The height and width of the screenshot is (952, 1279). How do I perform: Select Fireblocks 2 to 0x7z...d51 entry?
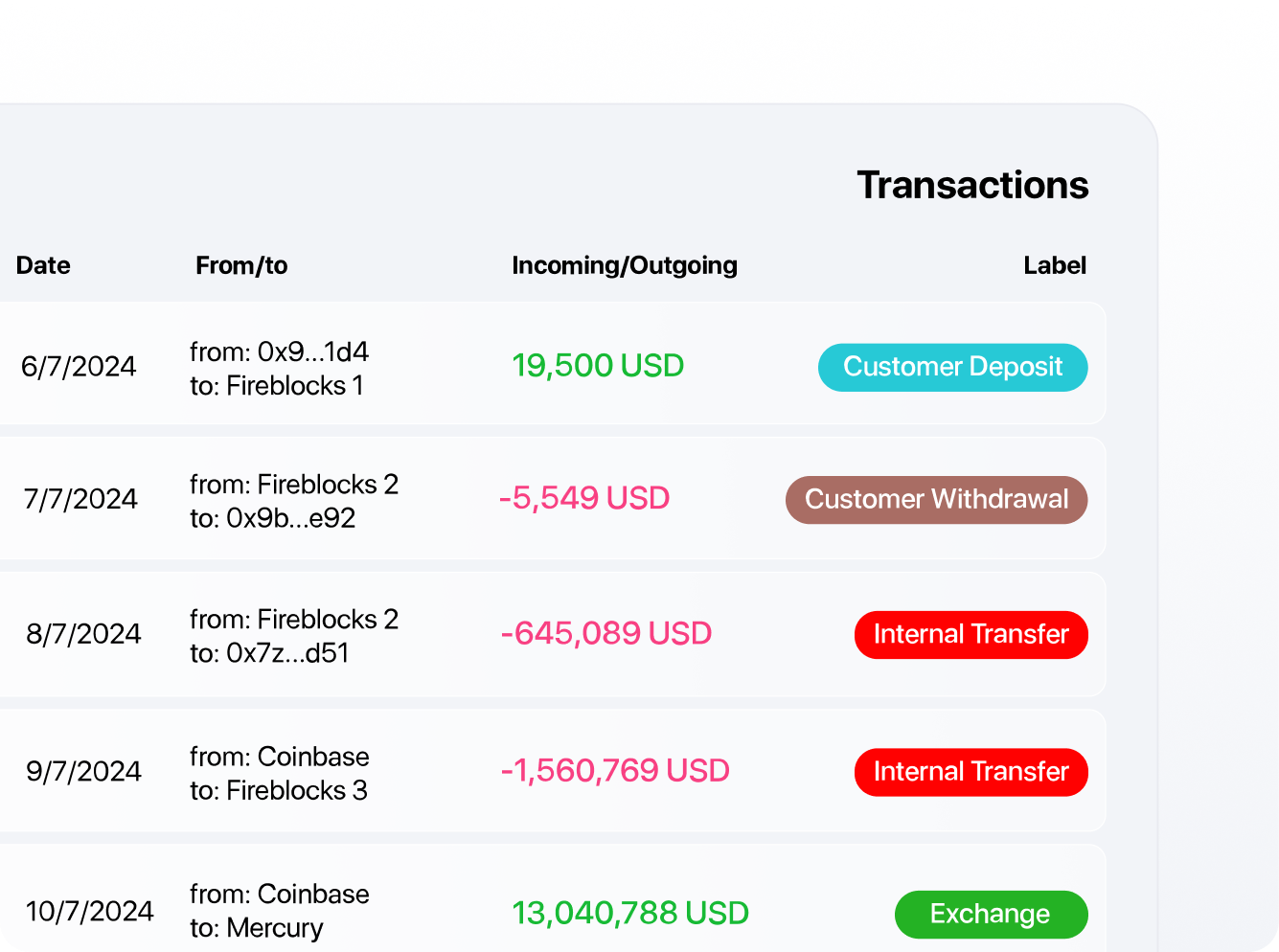(294, 636)
